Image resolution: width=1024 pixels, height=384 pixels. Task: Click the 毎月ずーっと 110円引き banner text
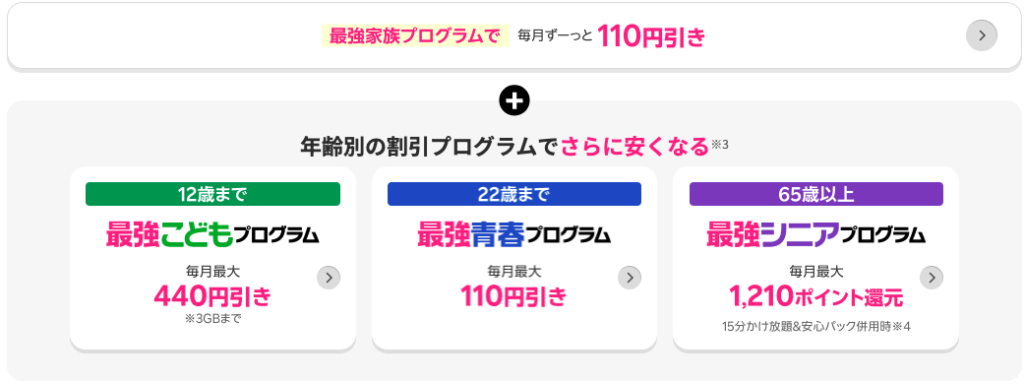[x=612, y=36]
